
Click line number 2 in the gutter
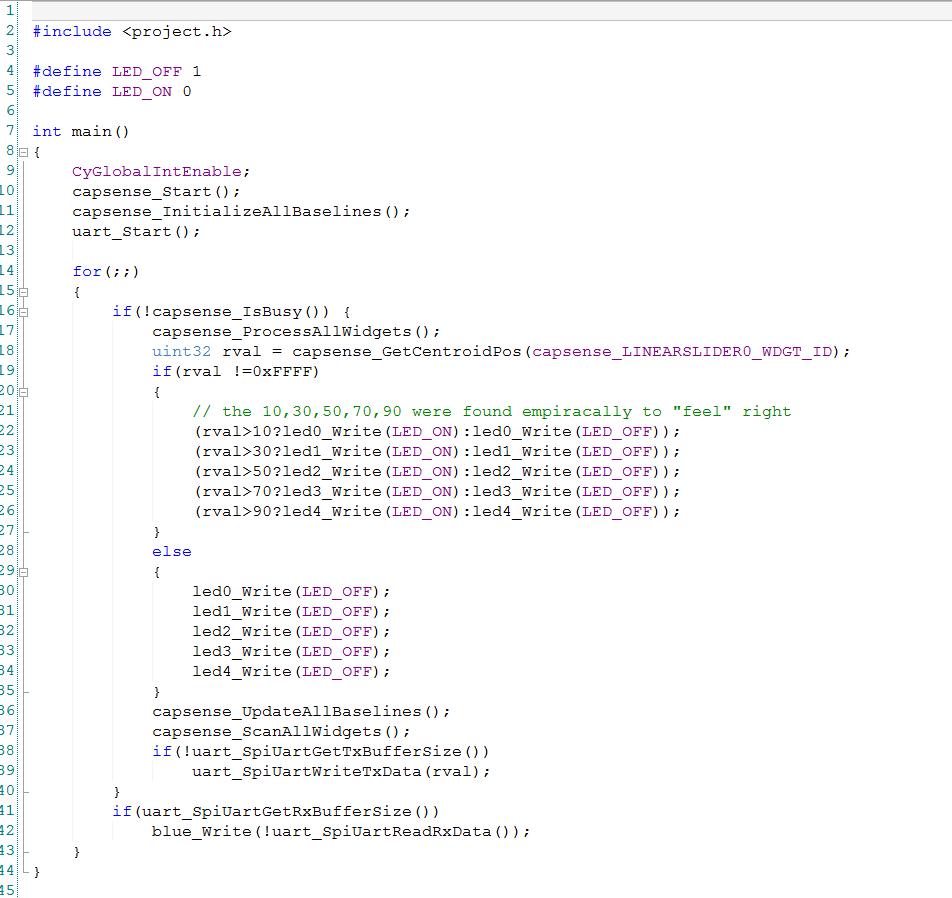pos(10,30)
